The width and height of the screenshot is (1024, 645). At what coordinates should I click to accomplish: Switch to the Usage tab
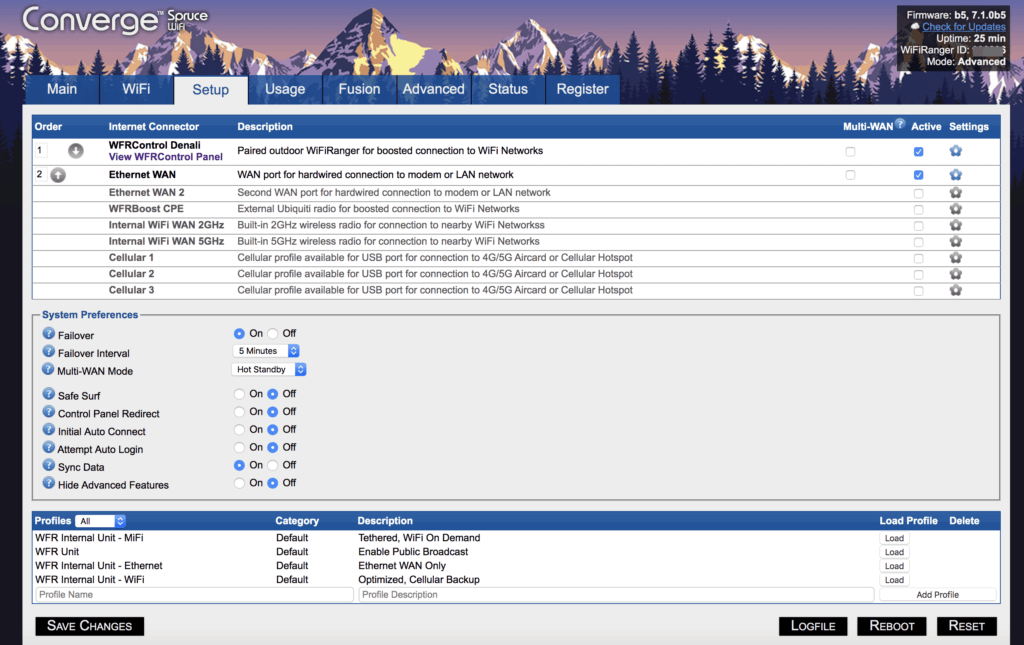(x=285, y=89)
